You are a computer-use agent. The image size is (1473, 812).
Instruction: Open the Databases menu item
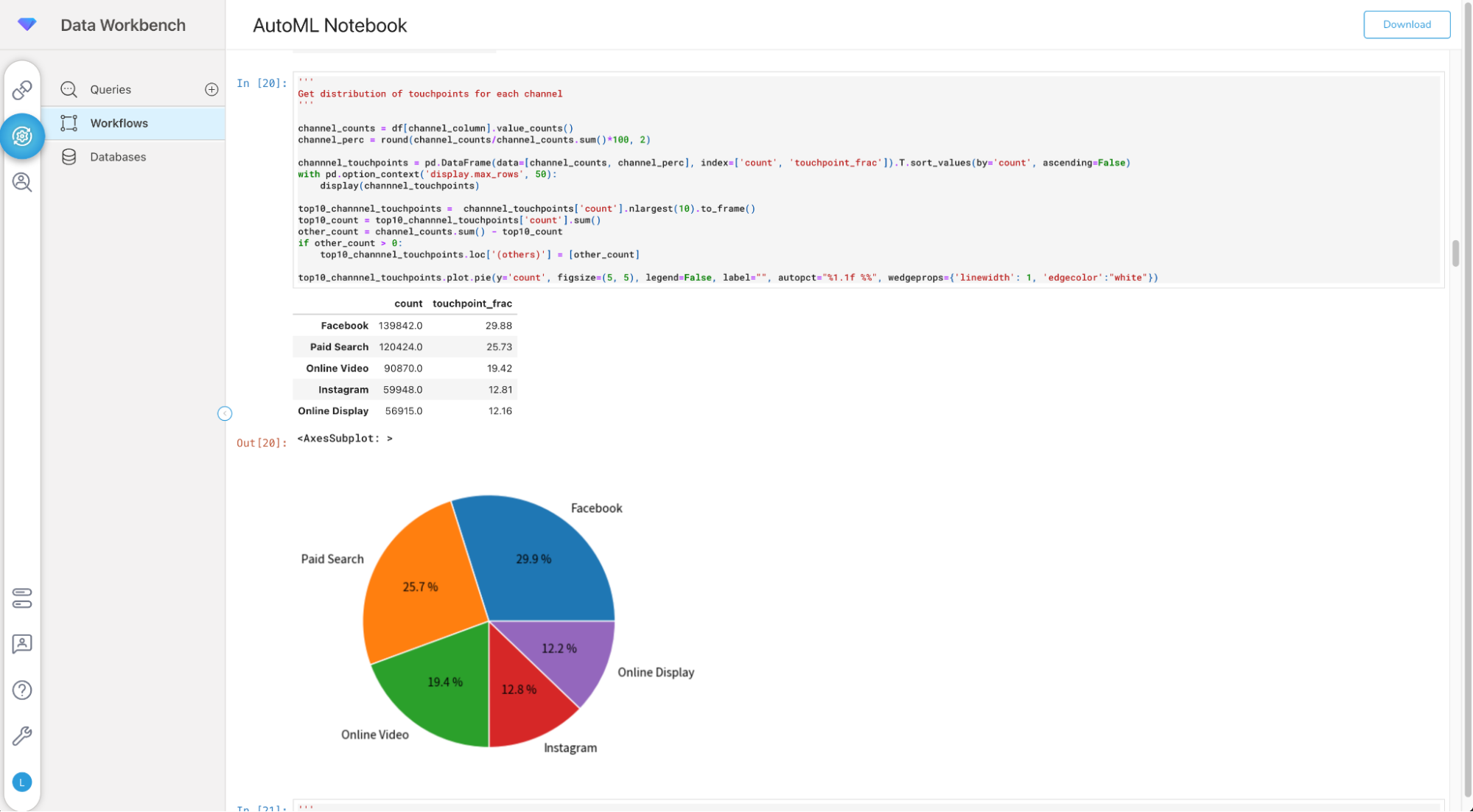pos(118,157)
